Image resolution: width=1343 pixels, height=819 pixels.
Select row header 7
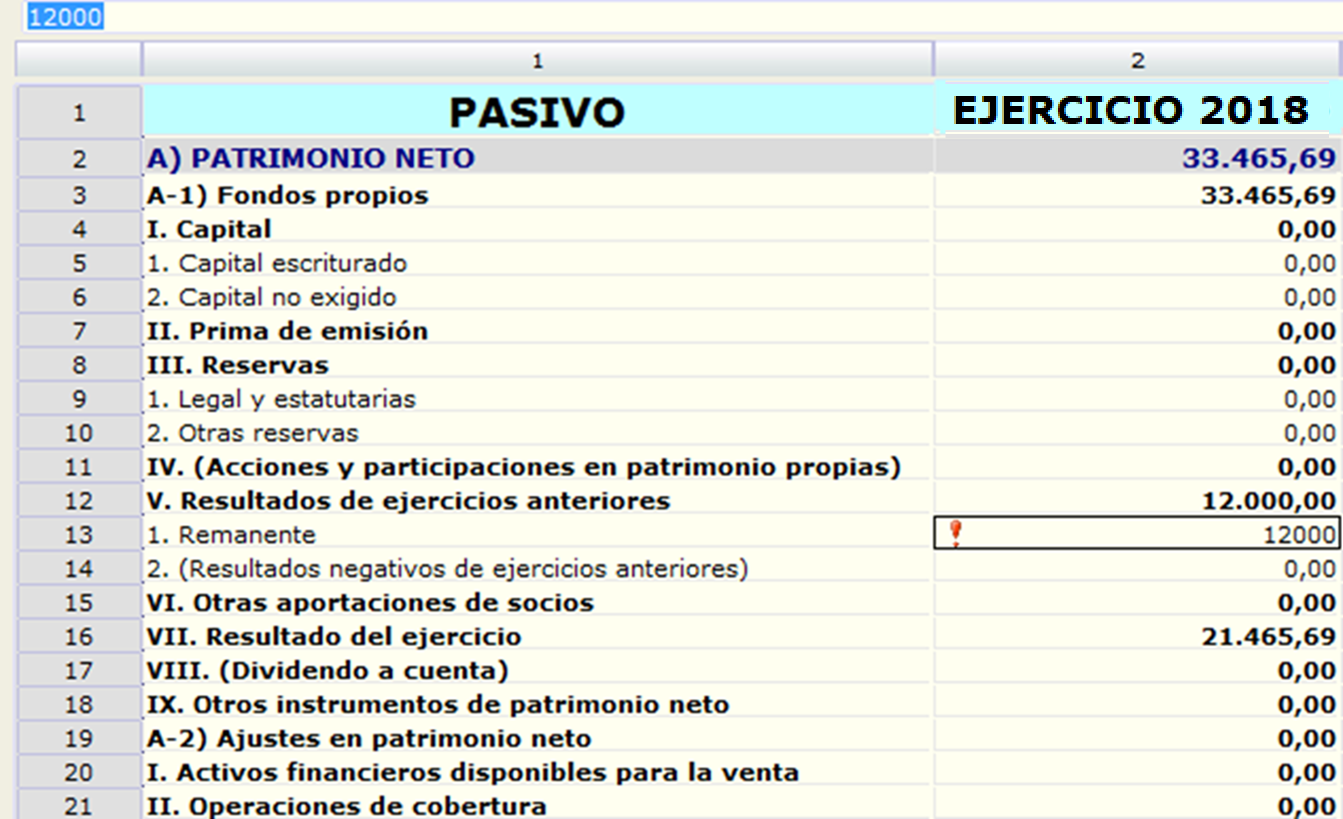click(x=79, y=331)
